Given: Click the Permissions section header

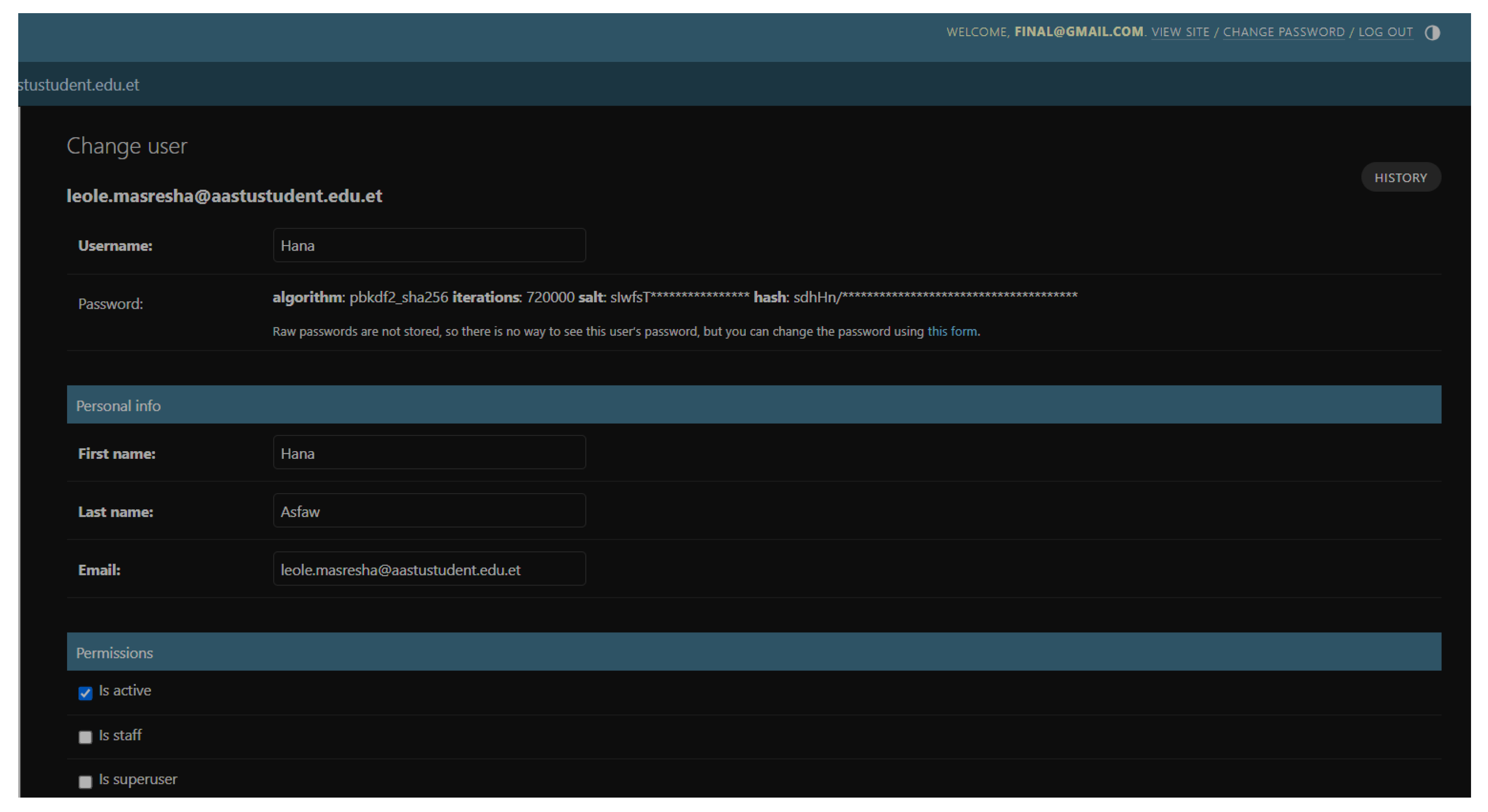Looking at the screenshot, I should (115, 653).
